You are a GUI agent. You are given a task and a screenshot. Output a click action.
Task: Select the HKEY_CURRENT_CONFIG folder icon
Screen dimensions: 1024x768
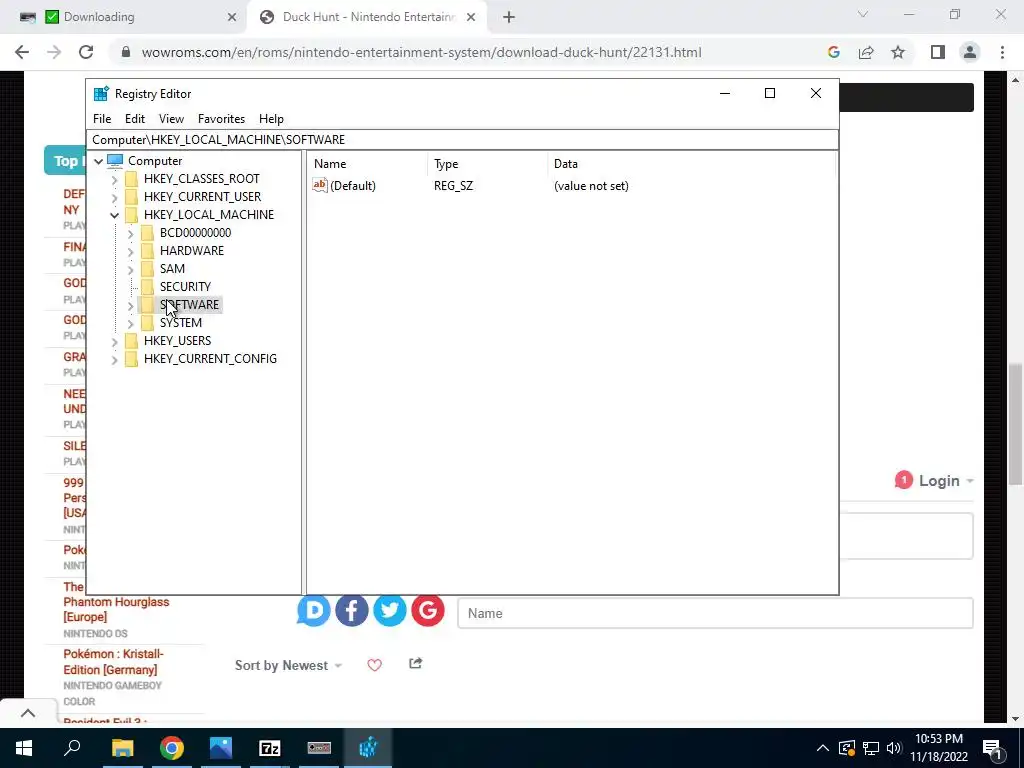131,359
